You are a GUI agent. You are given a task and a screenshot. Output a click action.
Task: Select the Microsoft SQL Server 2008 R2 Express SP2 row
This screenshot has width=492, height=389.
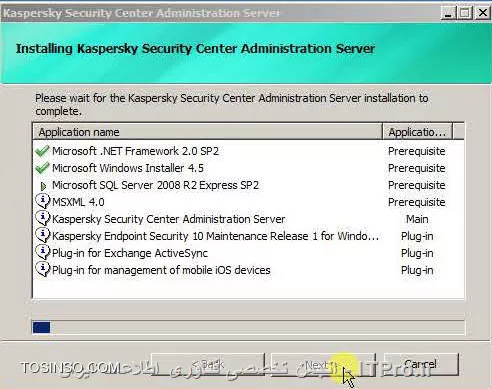pyautogui.click(x=248, y=185)
